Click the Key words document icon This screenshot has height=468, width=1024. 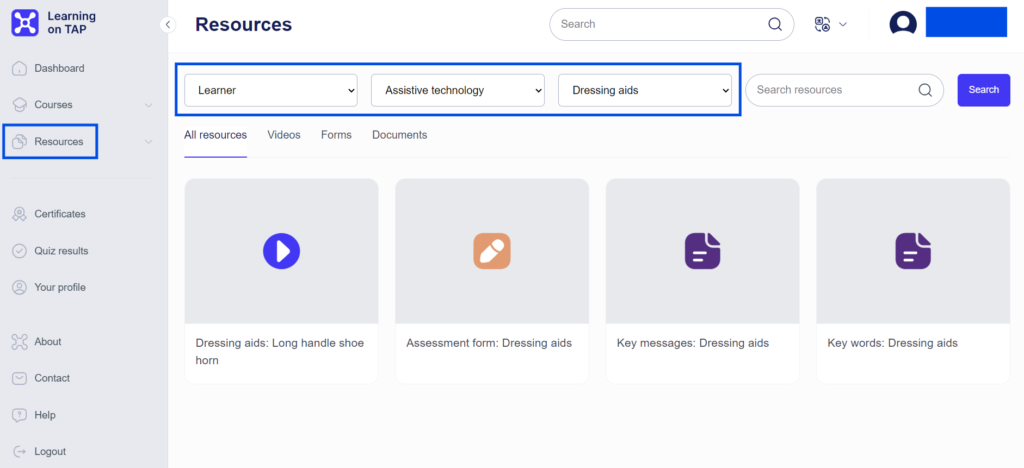pos(913,251)
